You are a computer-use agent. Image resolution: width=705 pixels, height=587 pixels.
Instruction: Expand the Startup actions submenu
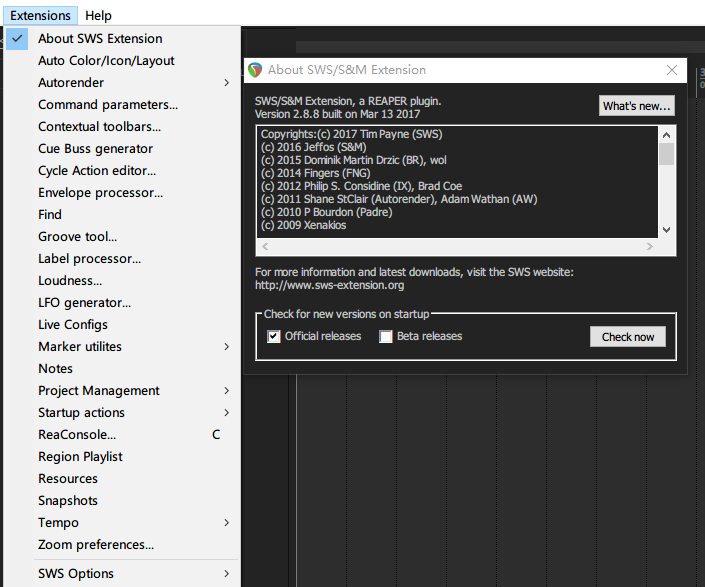point(122,413)
